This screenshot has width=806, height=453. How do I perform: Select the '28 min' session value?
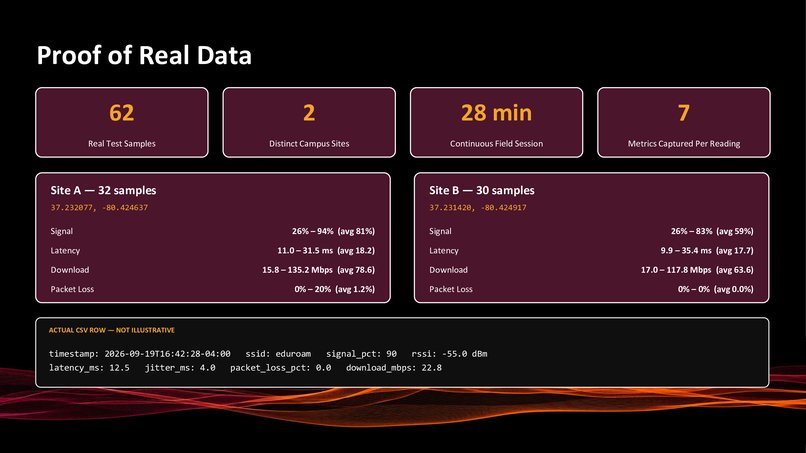[497, 113]
